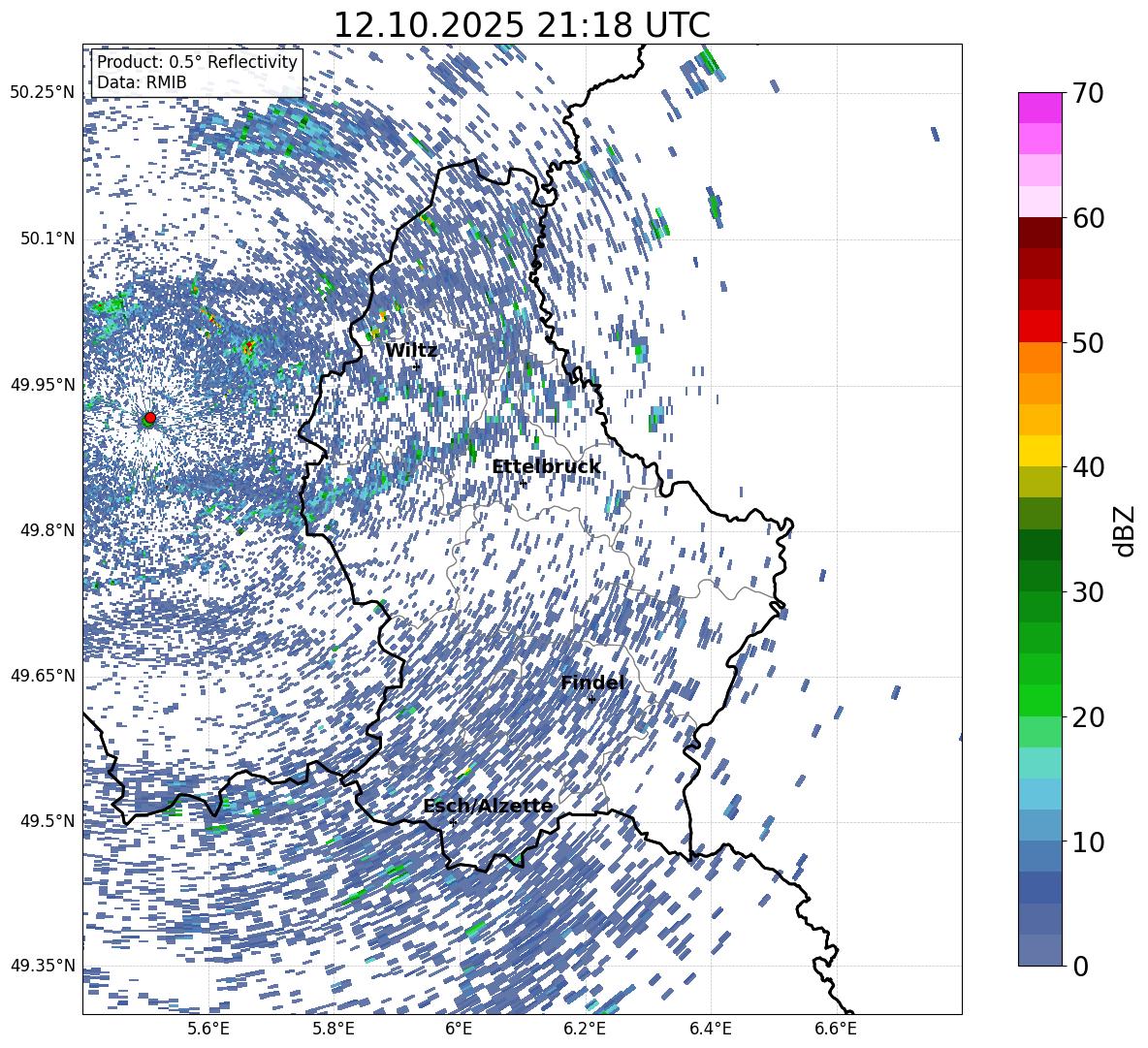
Task: Click the cross marker below Ettelbruck
Action: pyautogui.click(x=524, y=483)
